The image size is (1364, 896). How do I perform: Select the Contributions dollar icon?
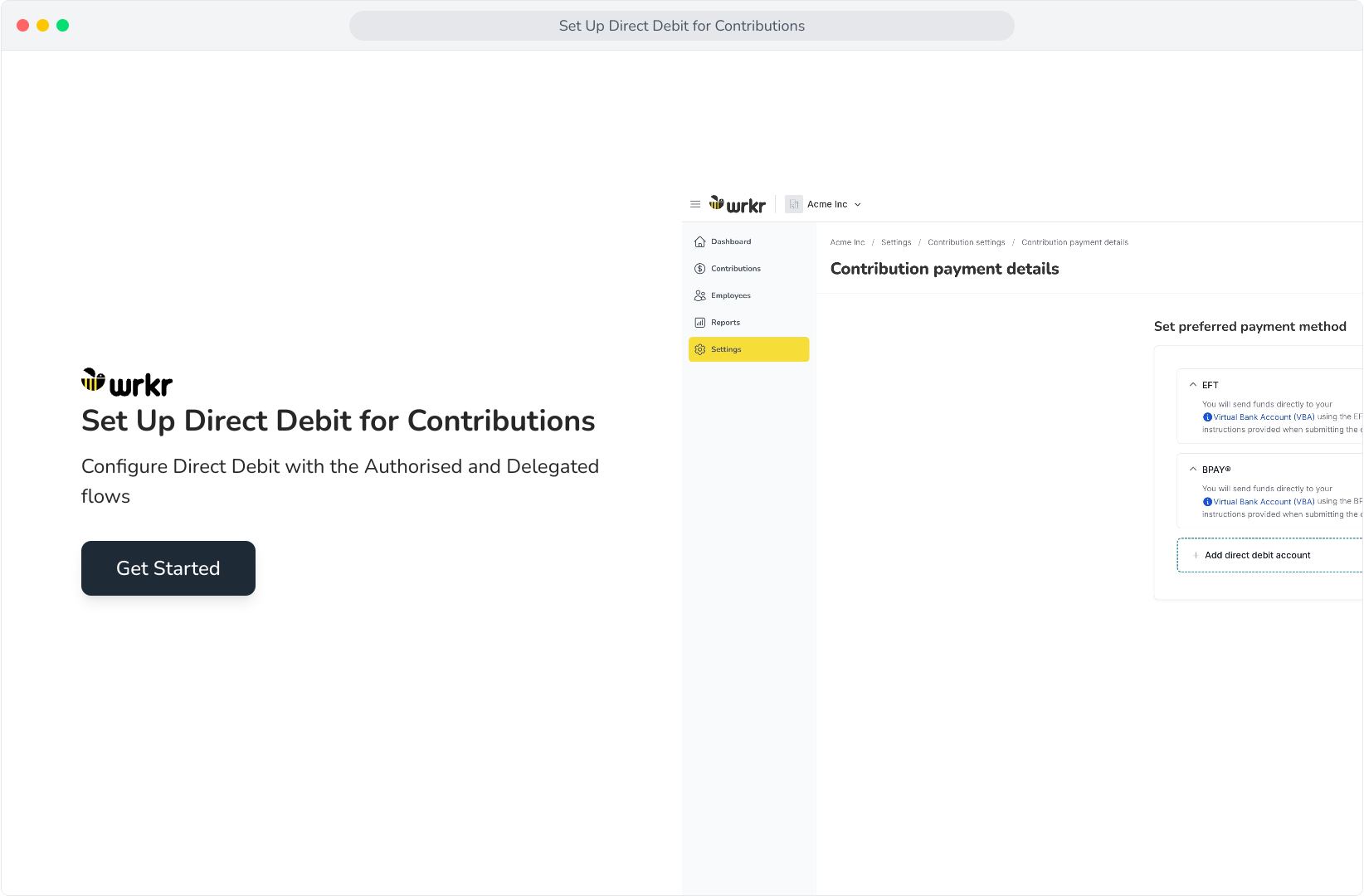[x=700, y=269]
